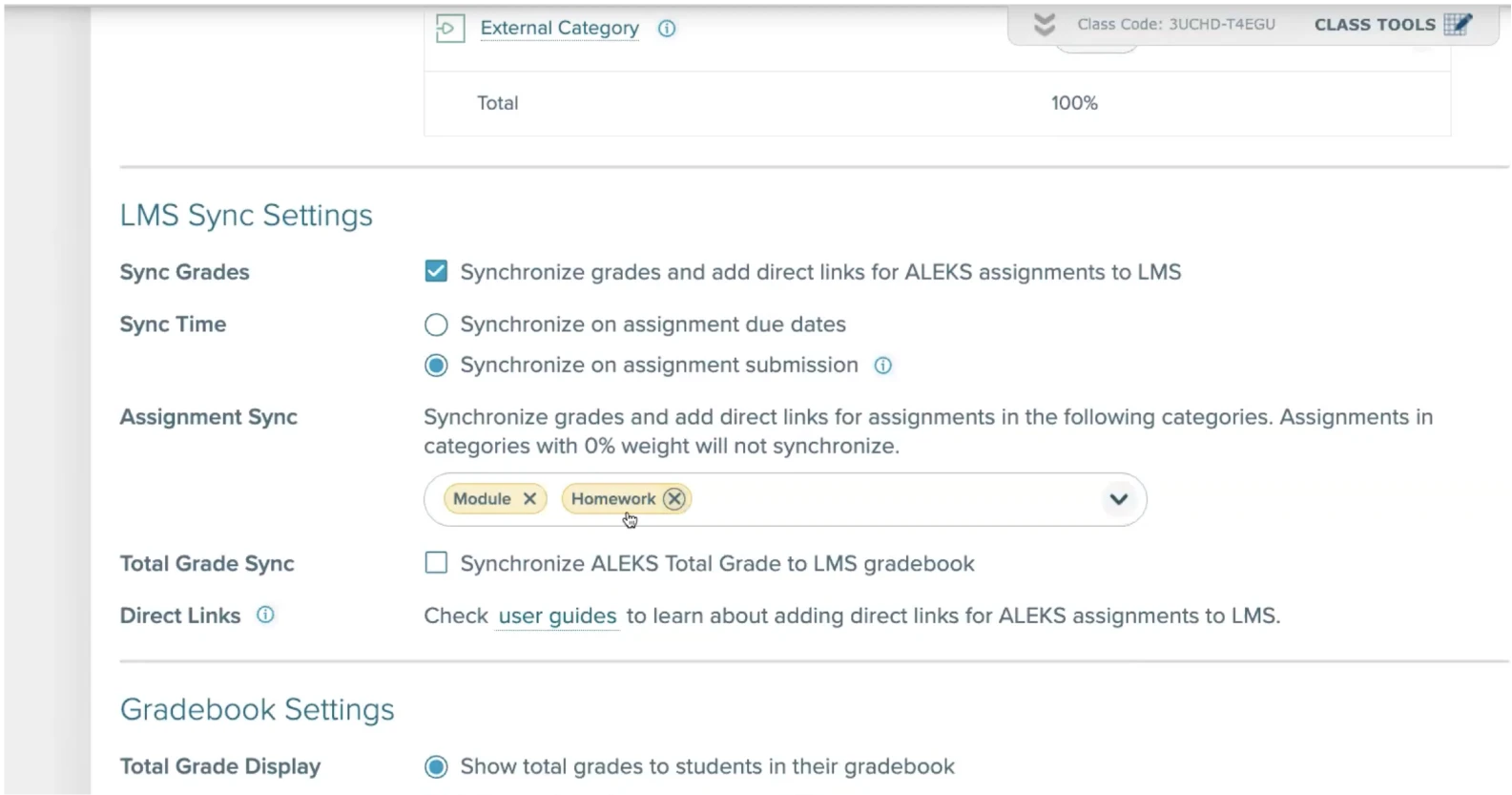Screen dimensions: 1512x795
Task: Select Show total grades to students radio
Action: coord(436,766)
